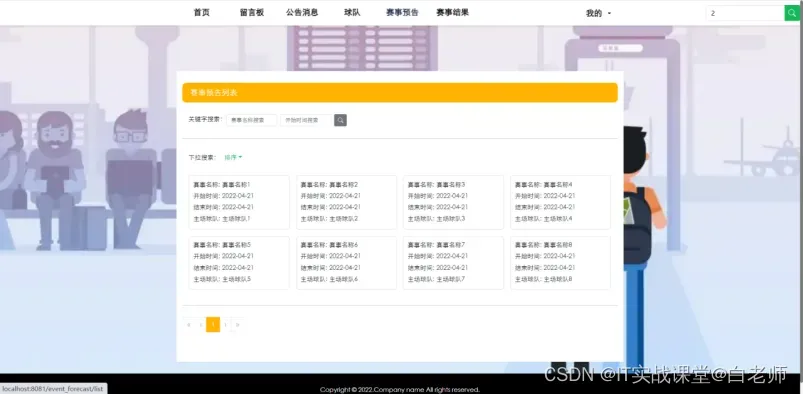The width and height of the screenshot is (803, 394).
Task: Open the 赛事名称6 event card
Action: [346, 262]
